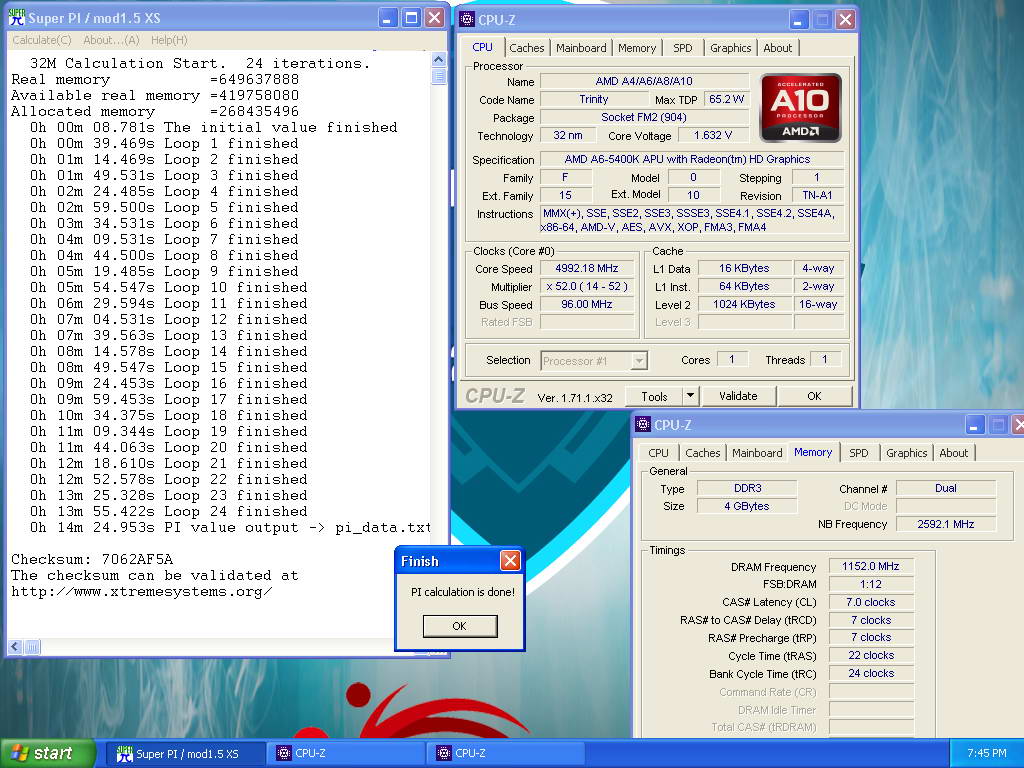Activate second CPU-Z taskbar button

coord(506,754)
